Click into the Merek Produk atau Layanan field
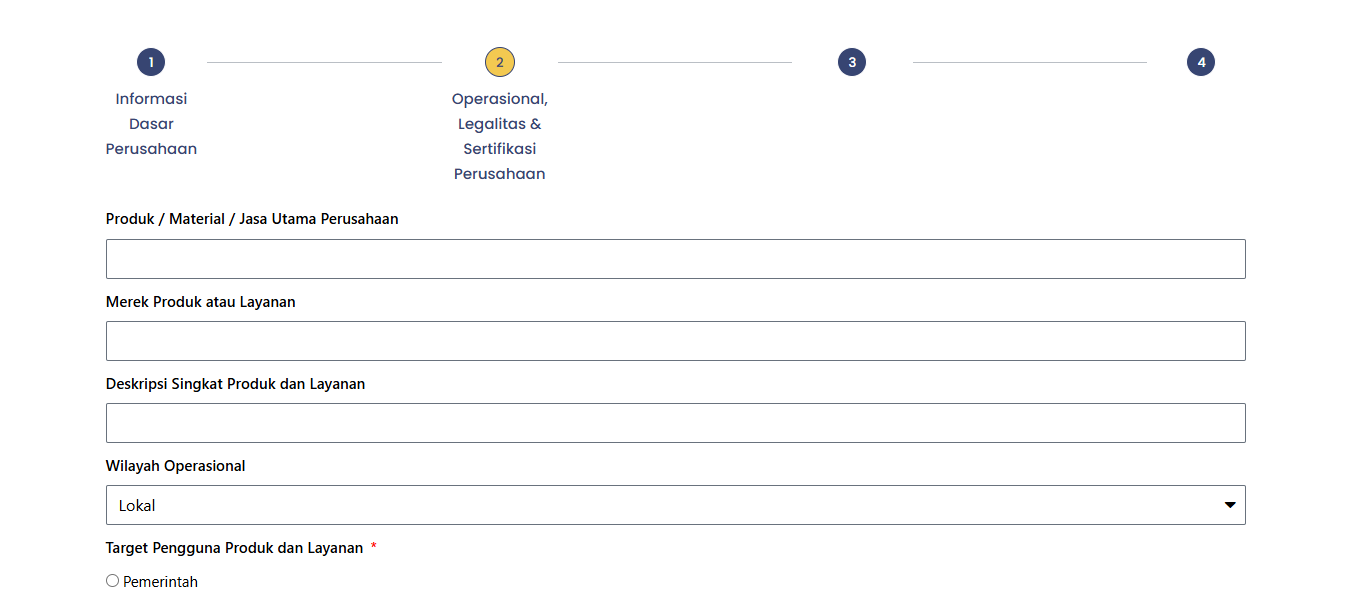 pos(676,341)
